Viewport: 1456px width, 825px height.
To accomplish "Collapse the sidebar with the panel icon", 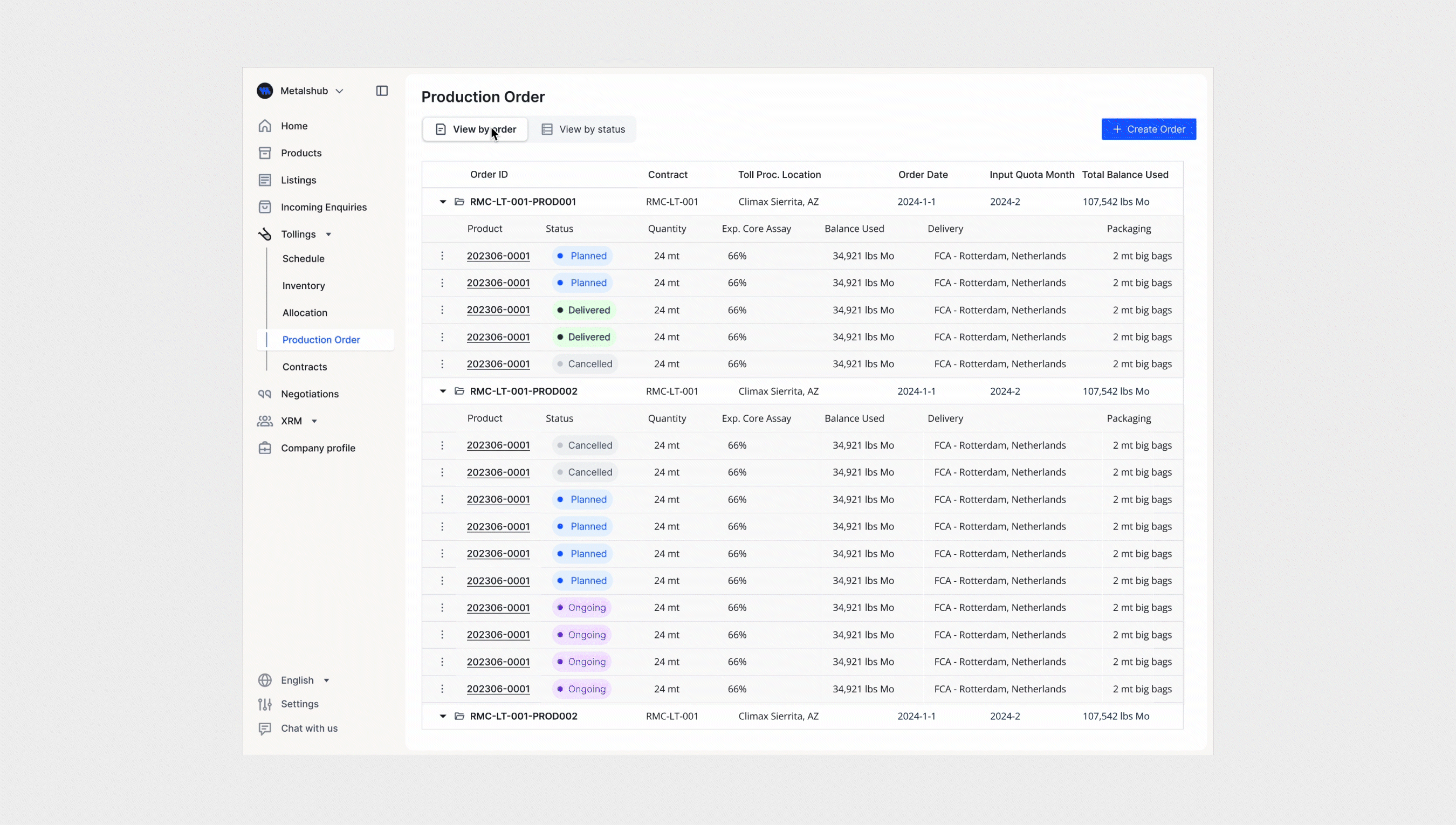I will 381,91.
